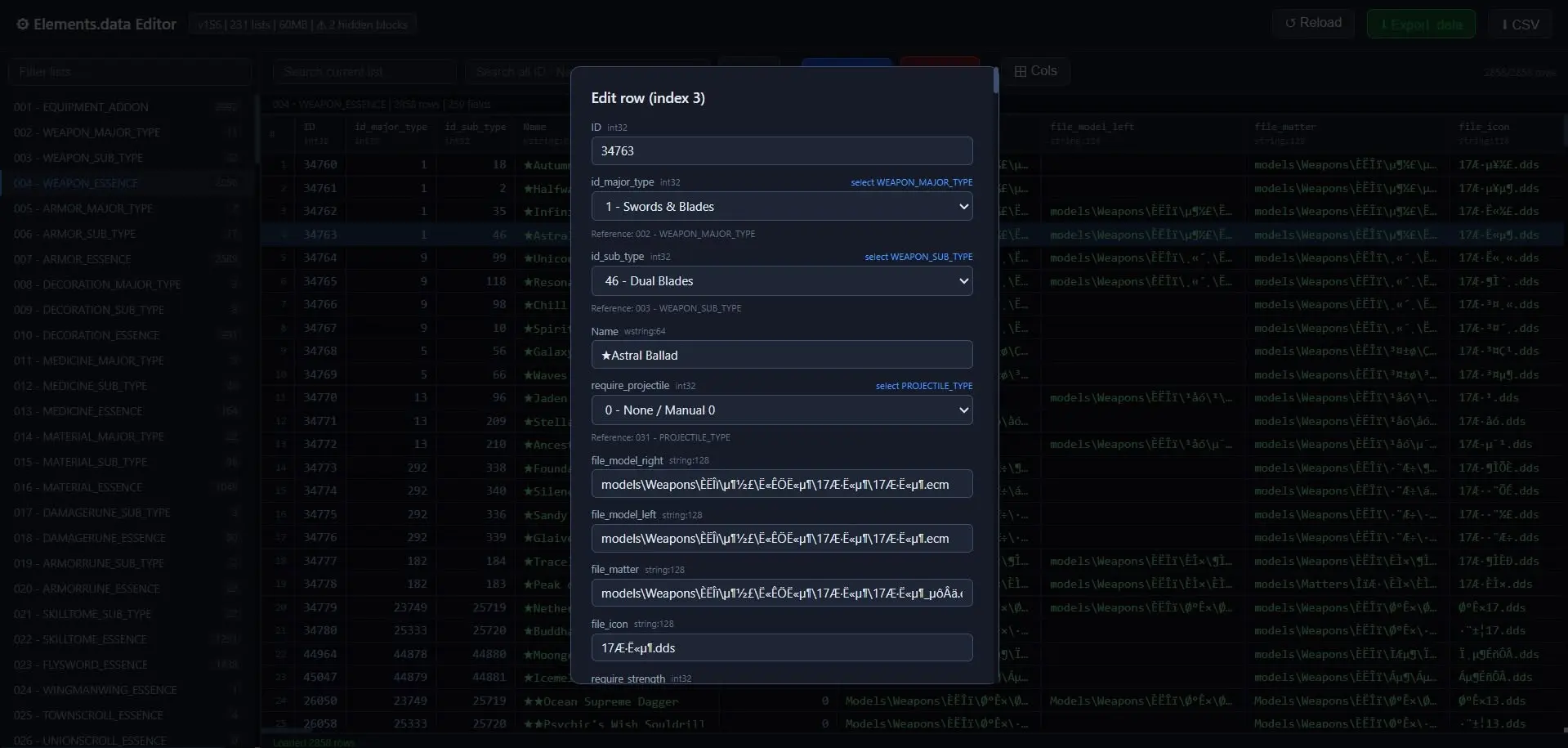The width and height of the screenshot is (1568, 748).
Task: Click the Name field with ★Astral Ballad
Action: 781,355
